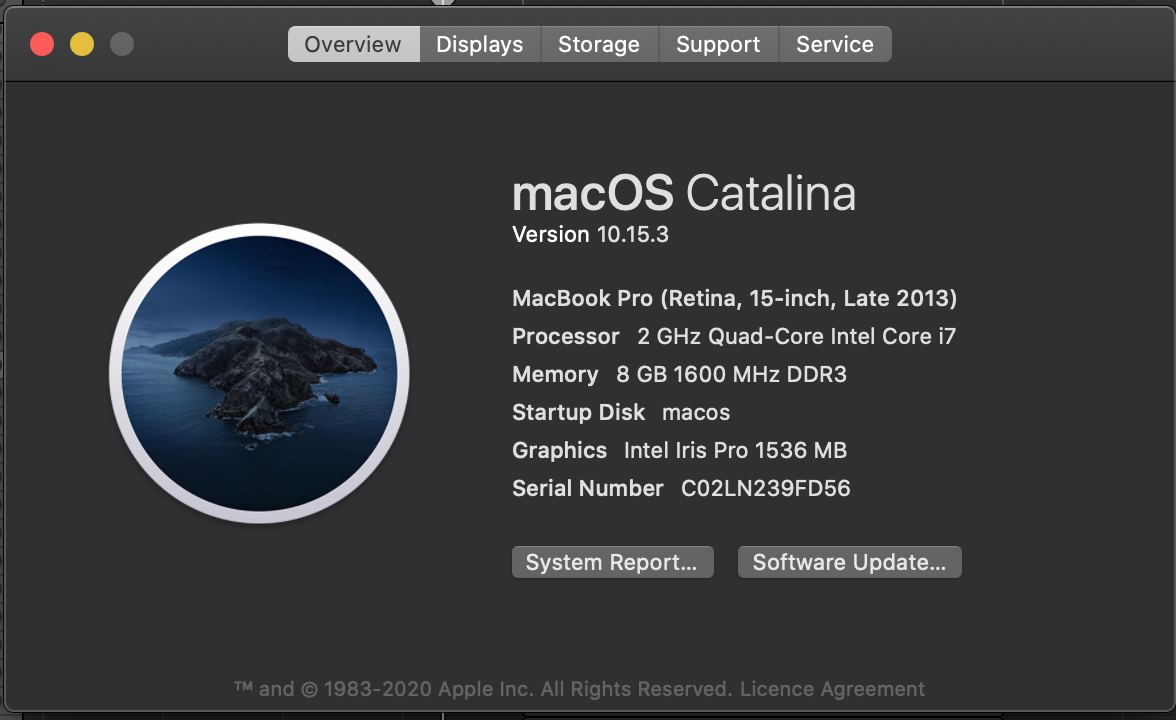Click the greyed-out zoom window button
The height and width of the screenshot is (720, 1176).
tap(122, 44)
